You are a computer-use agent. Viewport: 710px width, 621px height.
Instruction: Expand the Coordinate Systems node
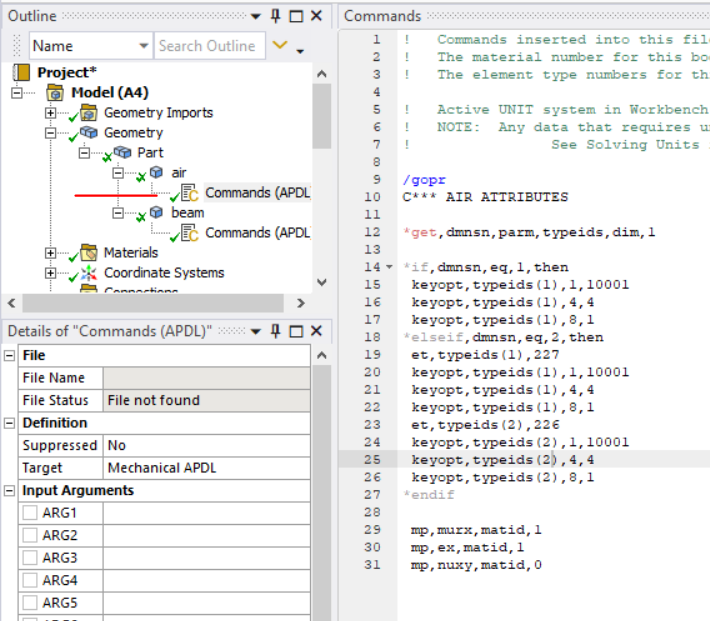[x=50, y=273]
